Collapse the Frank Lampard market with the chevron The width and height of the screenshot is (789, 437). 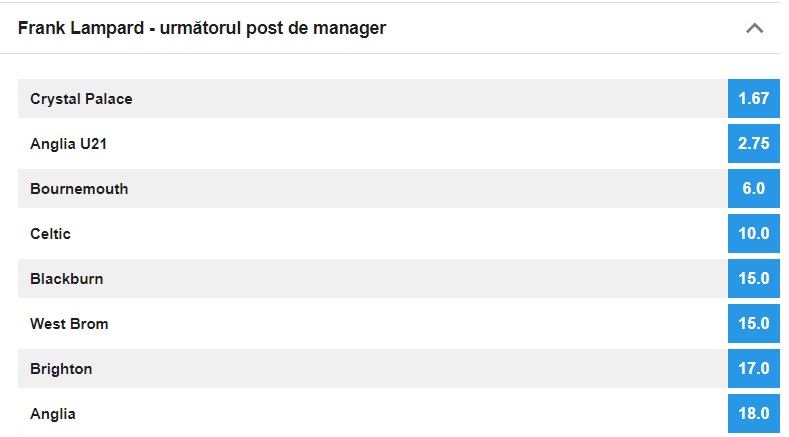[x=755, y=28]
